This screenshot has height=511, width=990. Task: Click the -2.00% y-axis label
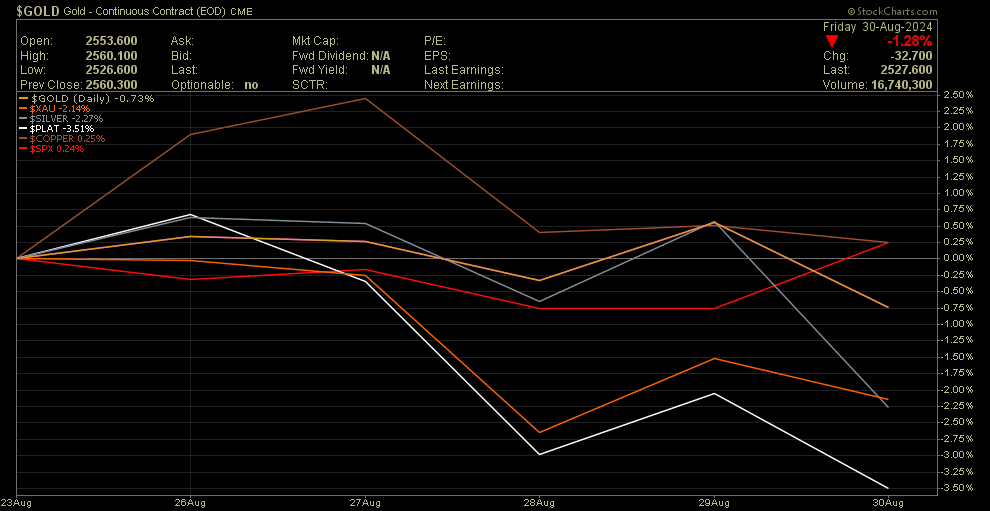click(958, 390)
